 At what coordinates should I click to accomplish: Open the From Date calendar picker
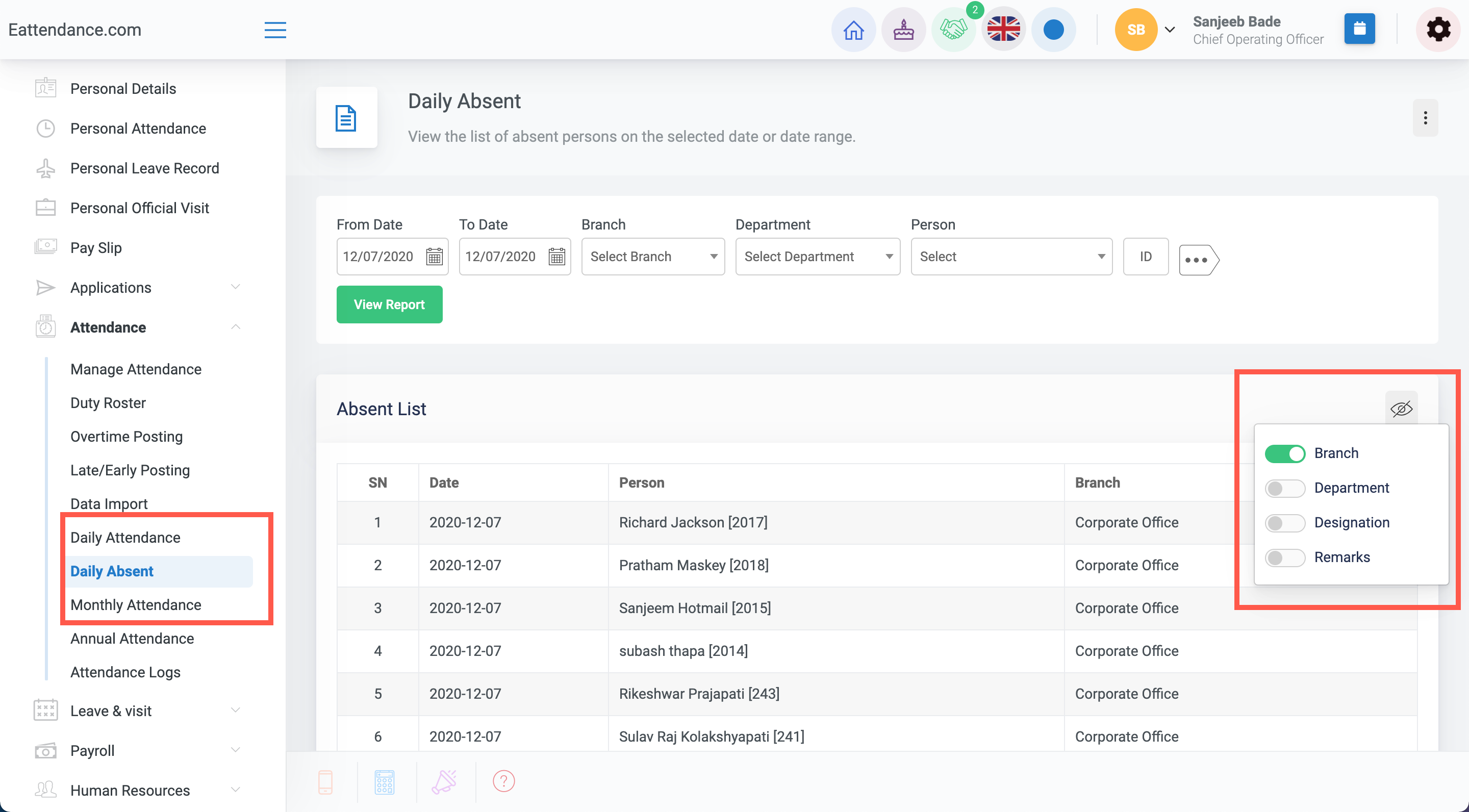[434, 257]
